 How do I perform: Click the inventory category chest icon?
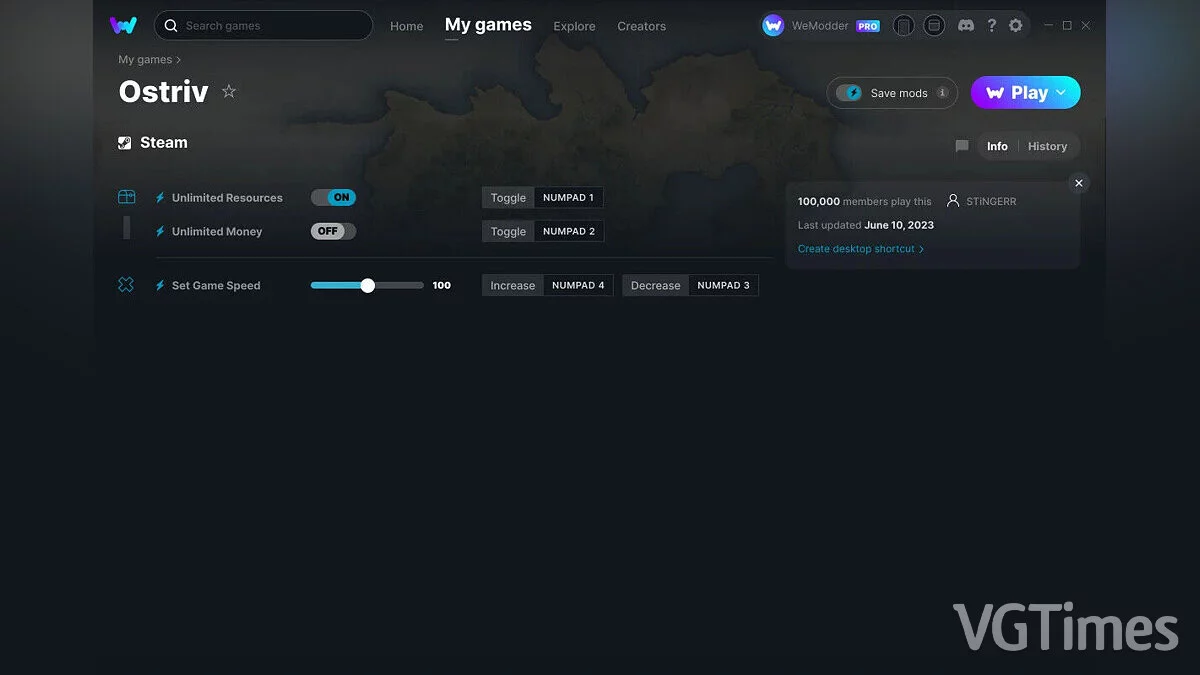tap(126, 197)
